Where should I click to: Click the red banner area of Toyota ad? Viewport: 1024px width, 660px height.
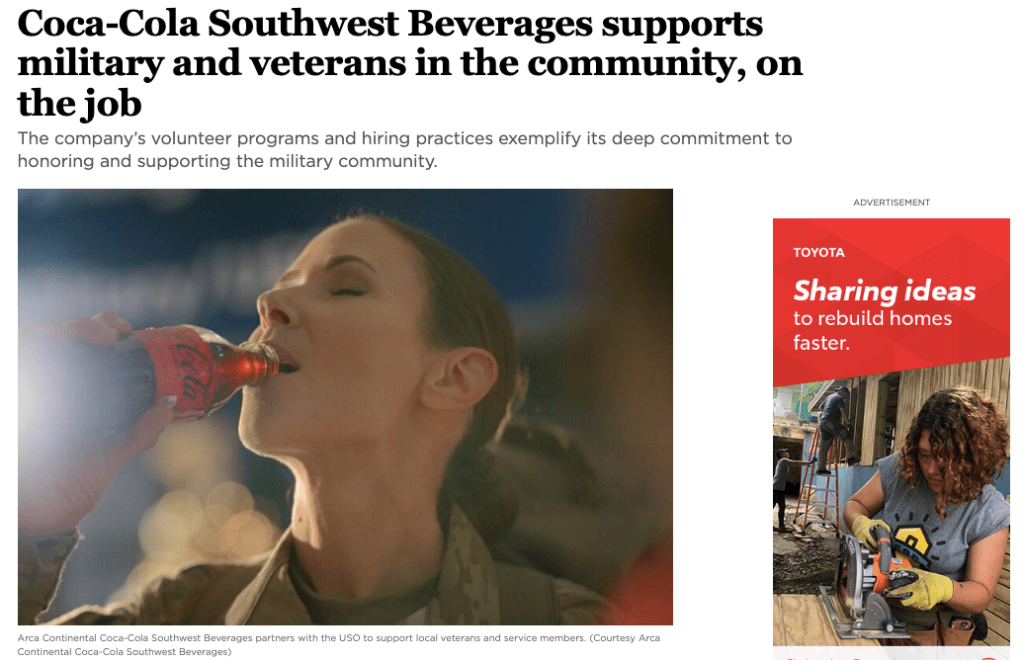(891, 300)
